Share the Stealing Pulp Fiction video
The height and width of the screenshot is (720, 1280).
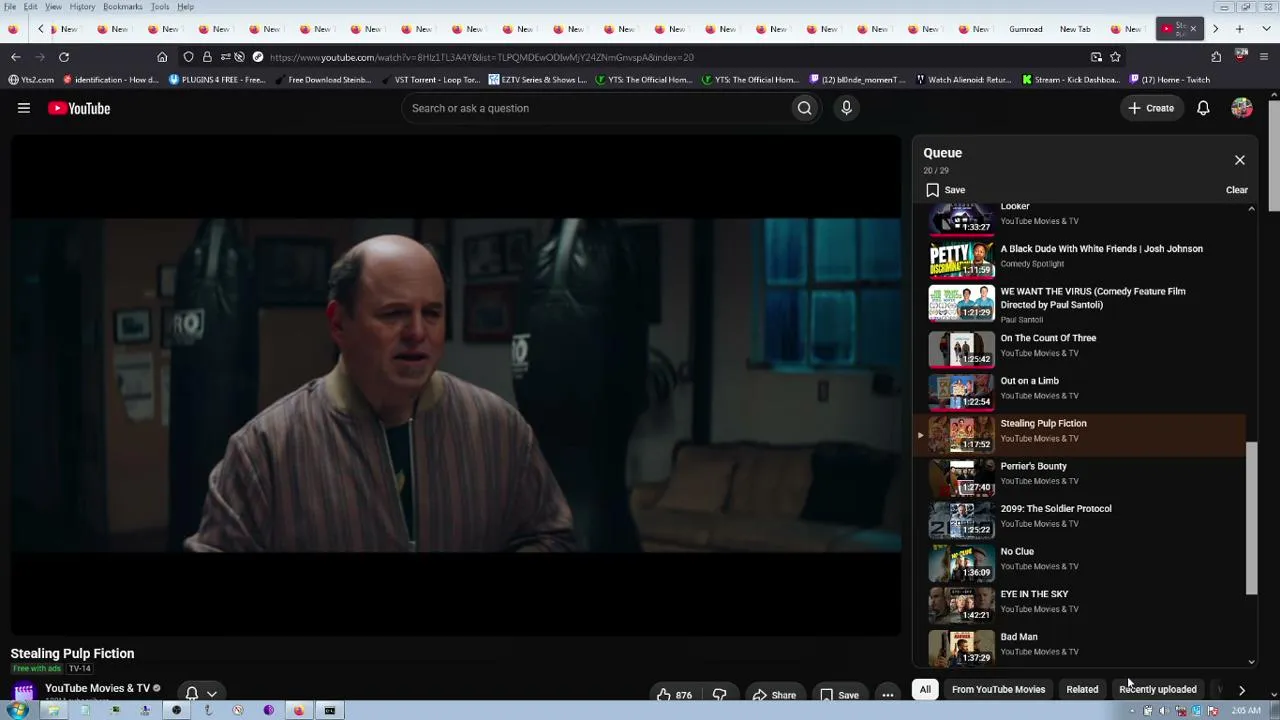[x=774, y=695]
